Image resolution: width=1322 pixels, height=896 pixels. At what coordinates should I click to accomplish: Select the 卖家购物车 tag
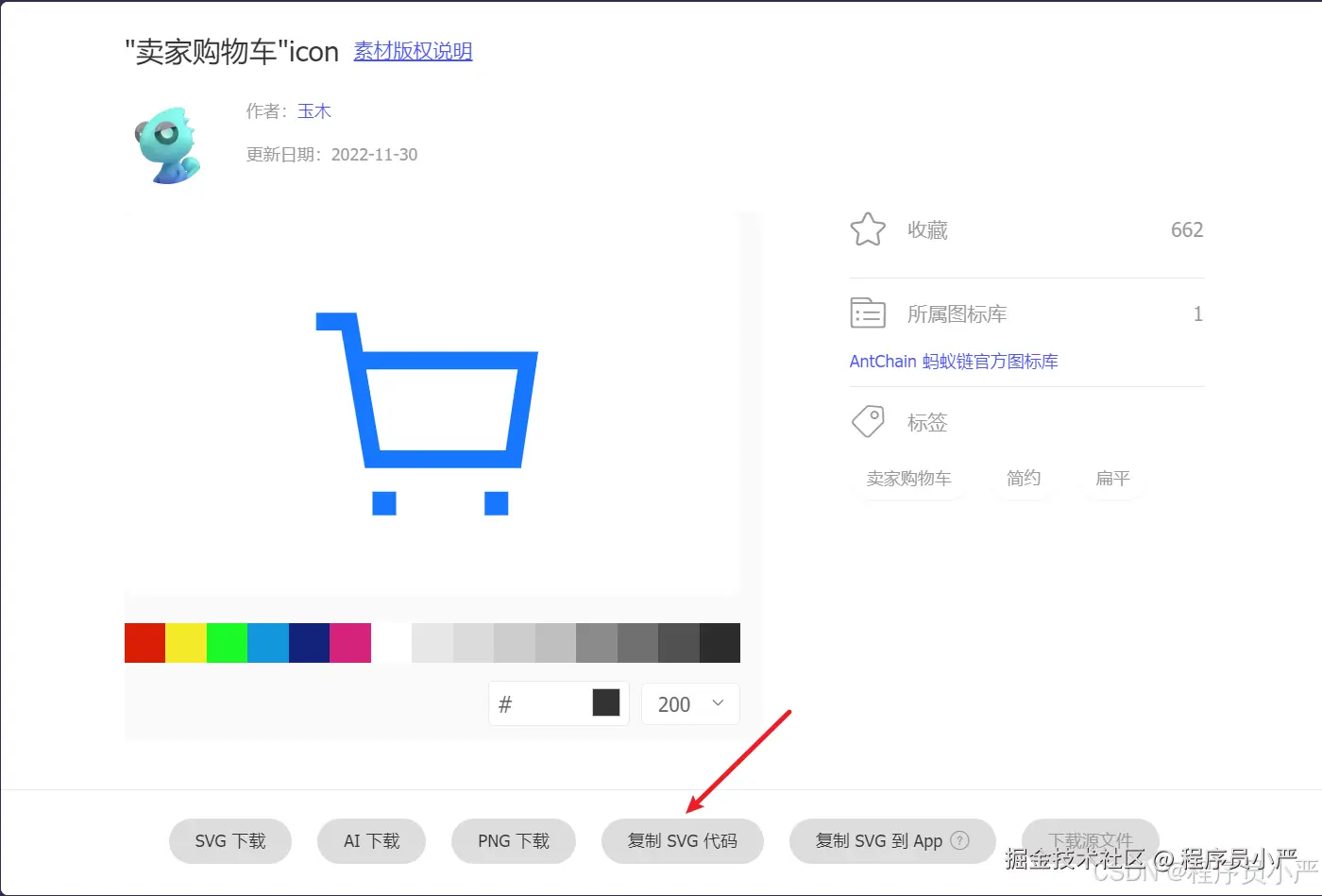coord(909,479)
